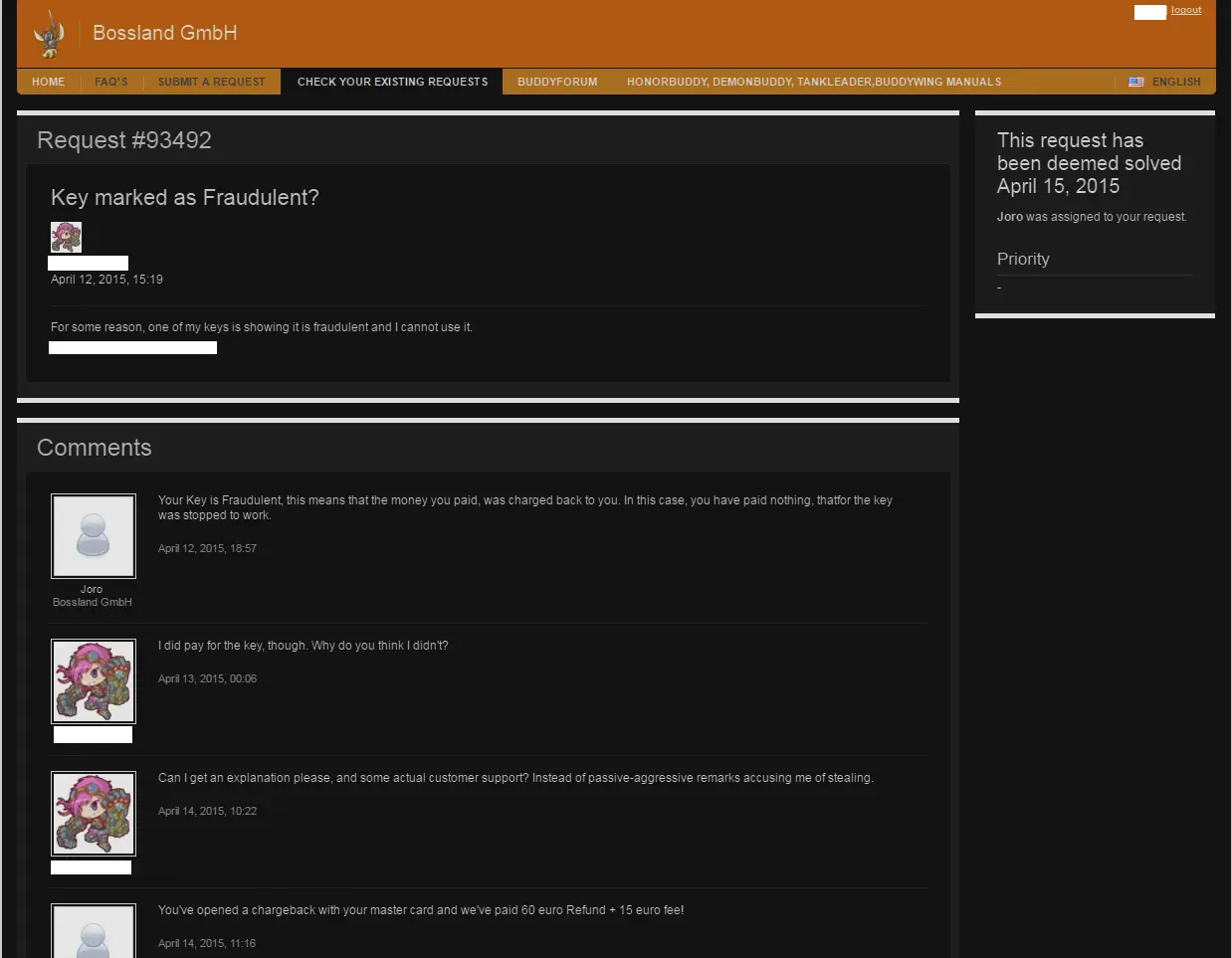Click Joro's default avatar in first comment

(94, 536)
